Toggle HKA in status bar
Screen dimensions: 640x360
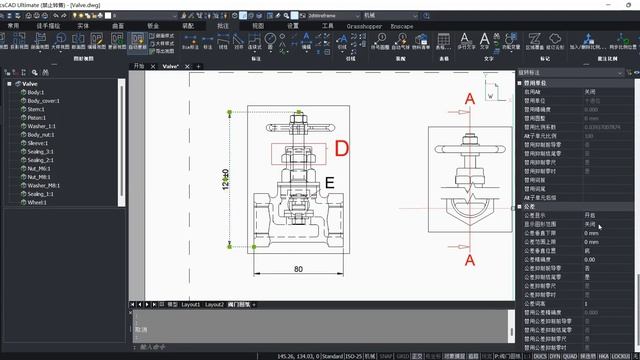(604, 356)
